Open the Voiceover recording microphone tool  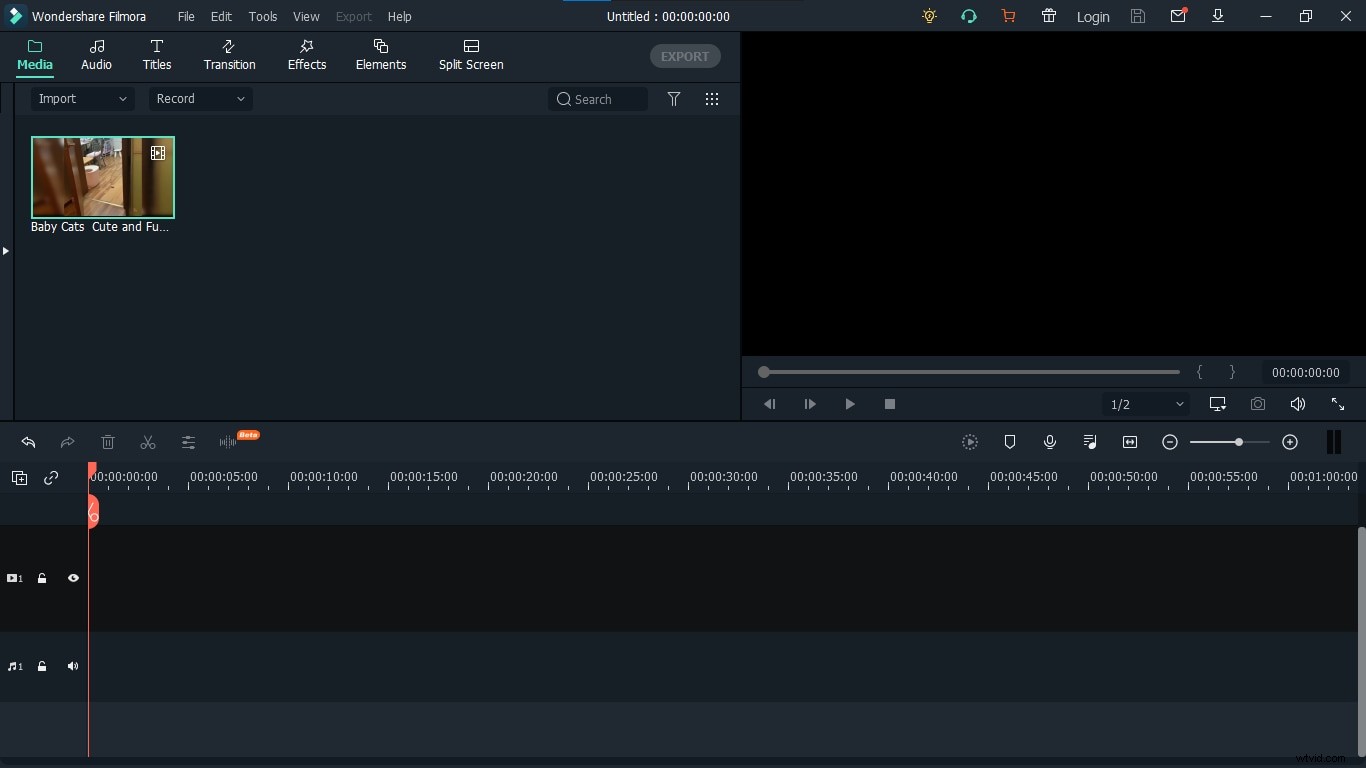click(1050, 443)
